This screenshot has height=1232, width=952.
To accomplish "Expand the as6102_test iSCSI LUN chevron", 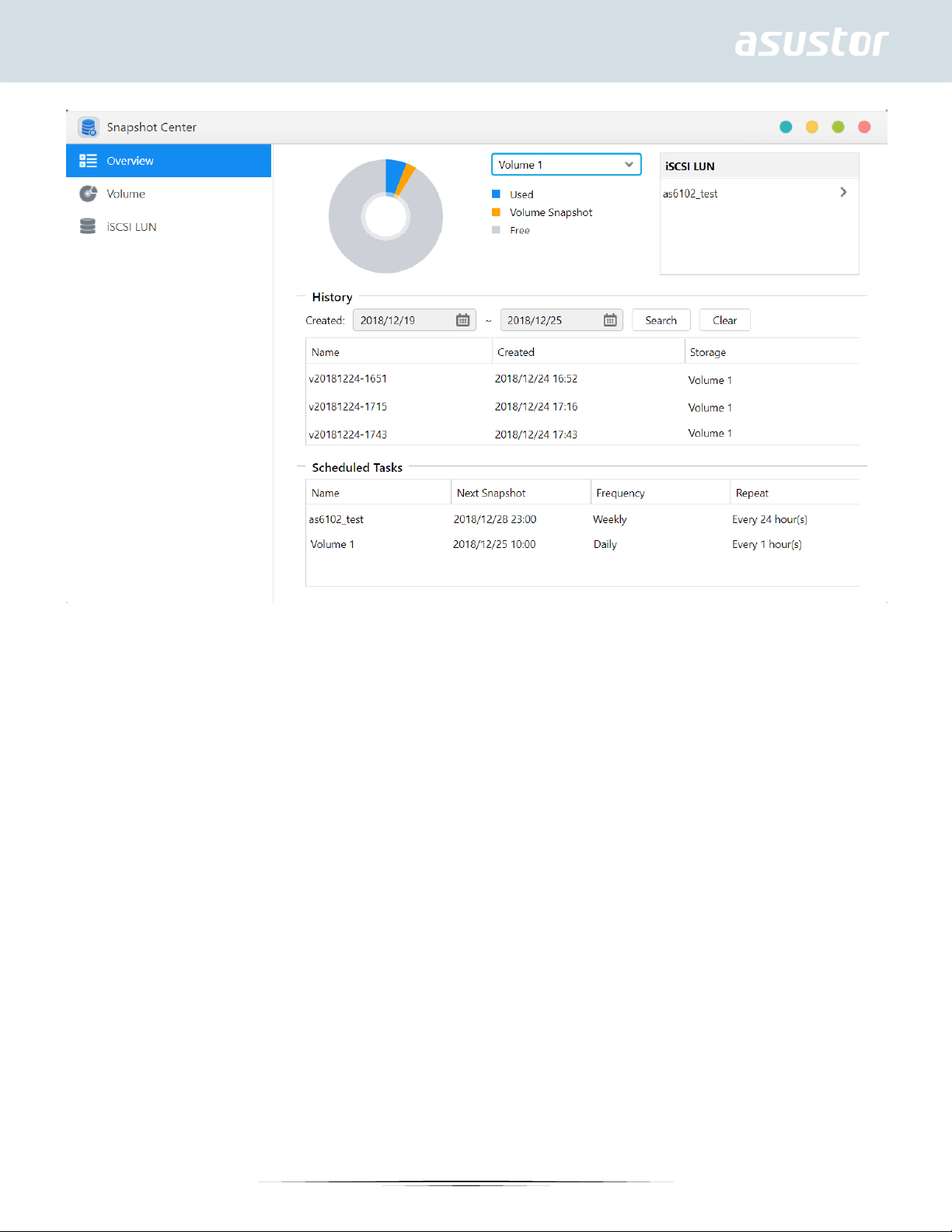I will coord(843,192).
